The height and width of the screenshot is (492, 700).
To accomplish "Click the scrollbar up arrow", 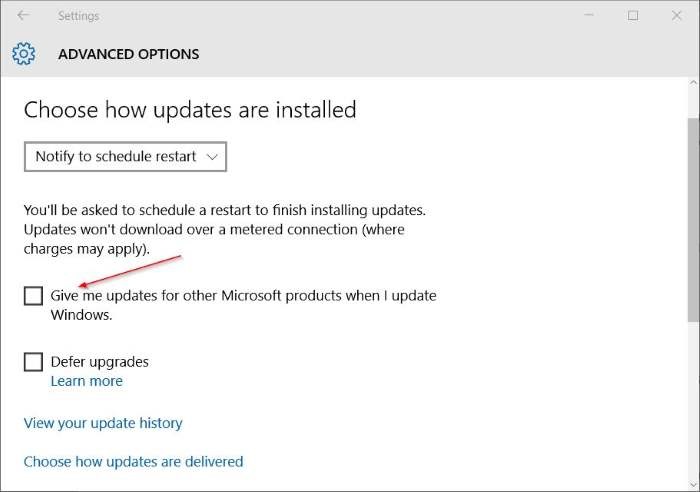I will tap(693, 83).
